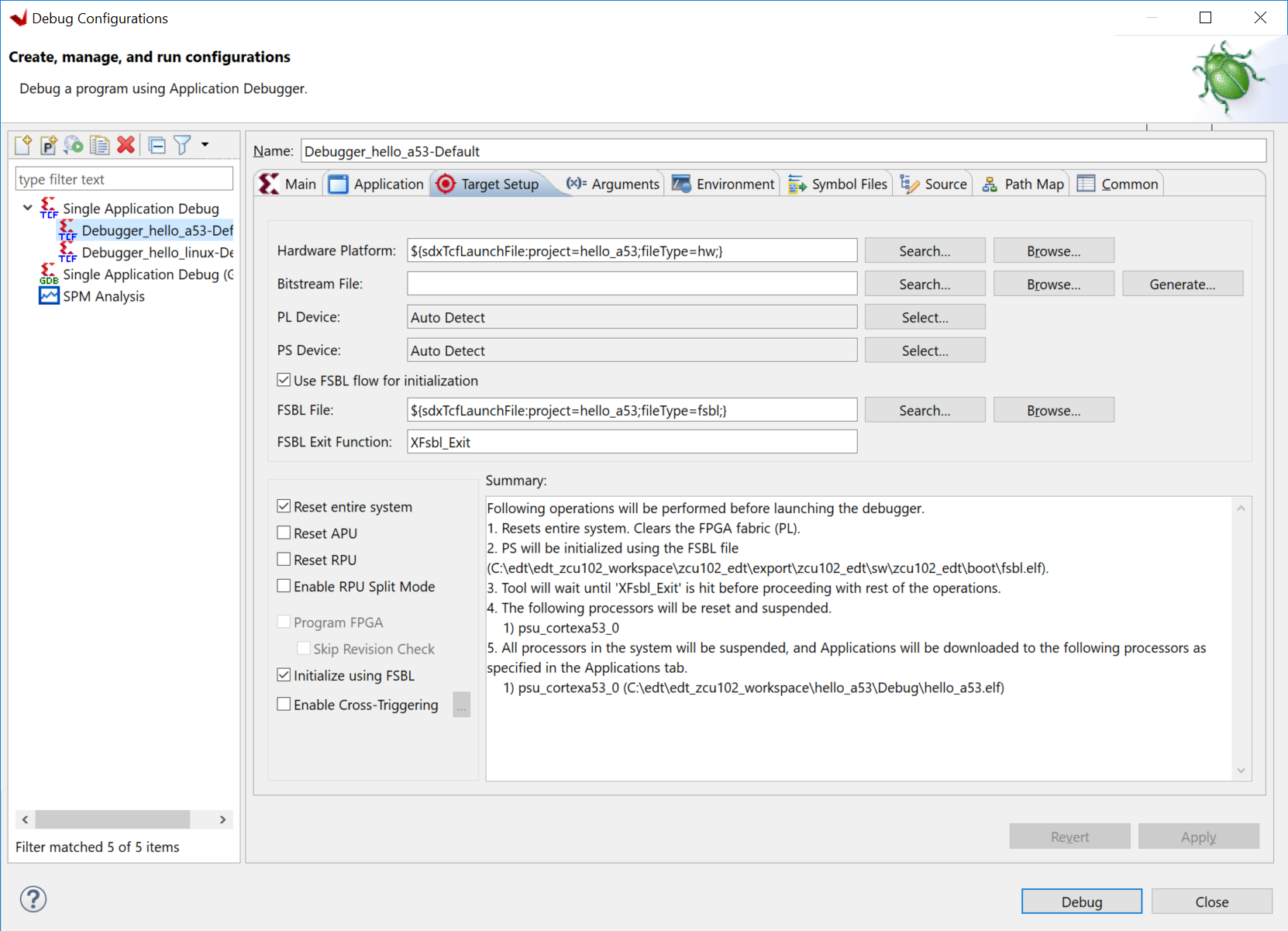Enable Reset APU checkbox
This screenshot has width=1288, height=931.
(x=284, y=533)
